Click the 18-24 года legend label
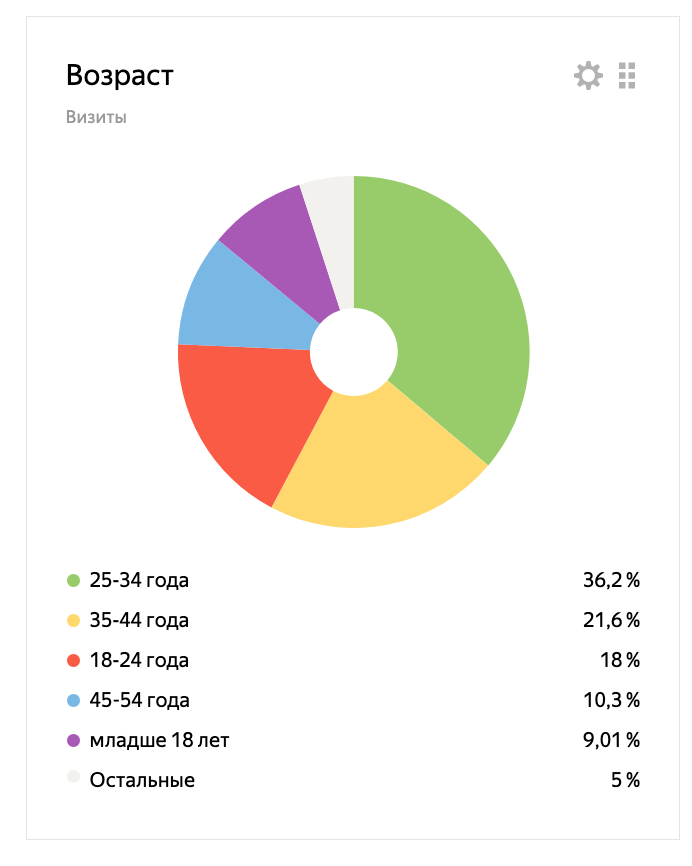This screenshot has height=866, width=692. 139,660
